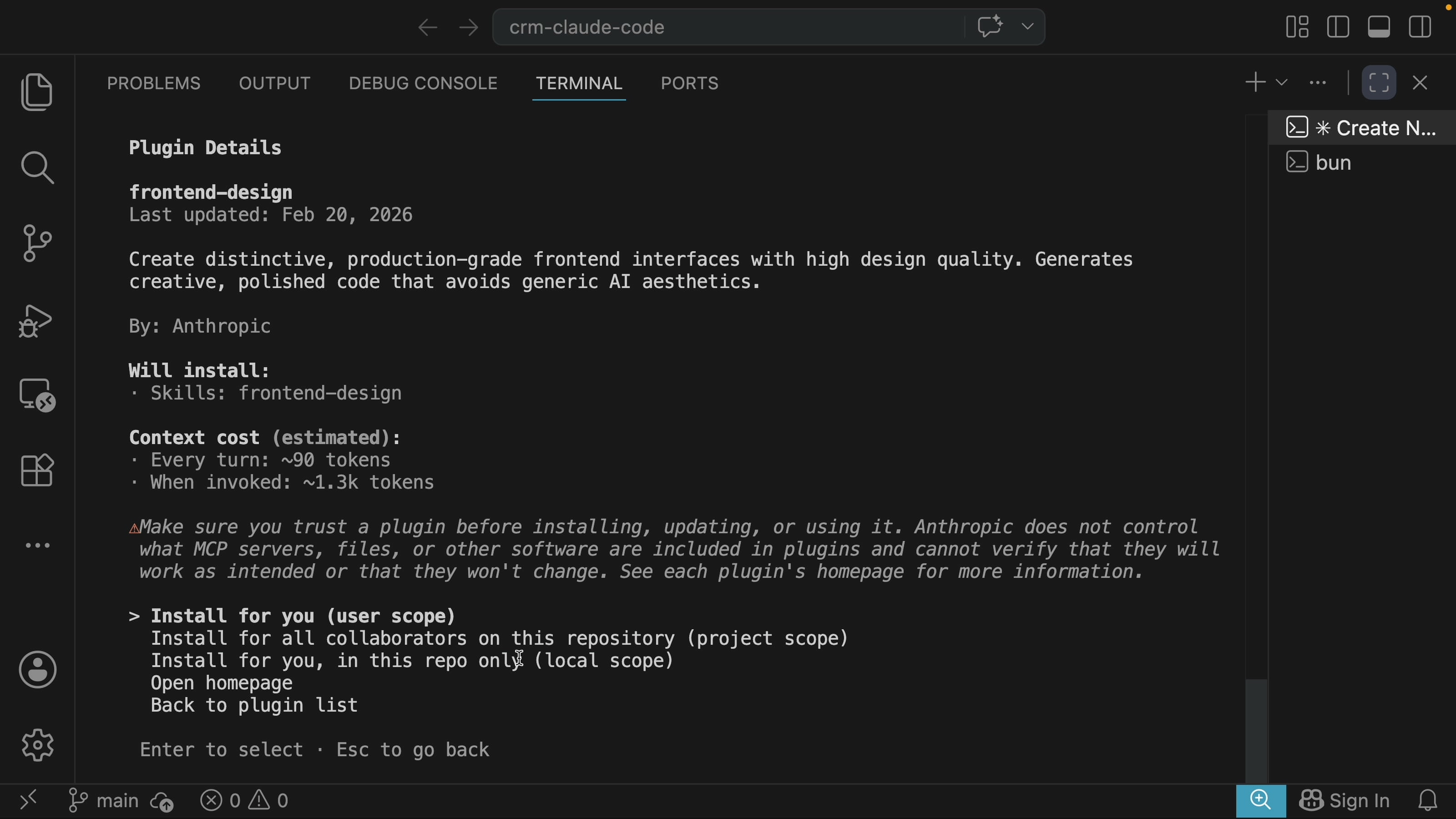Screen dimensions: 1456x819
Task: Click Copilot Sign In in status bar
Action: click(1344, 800)
